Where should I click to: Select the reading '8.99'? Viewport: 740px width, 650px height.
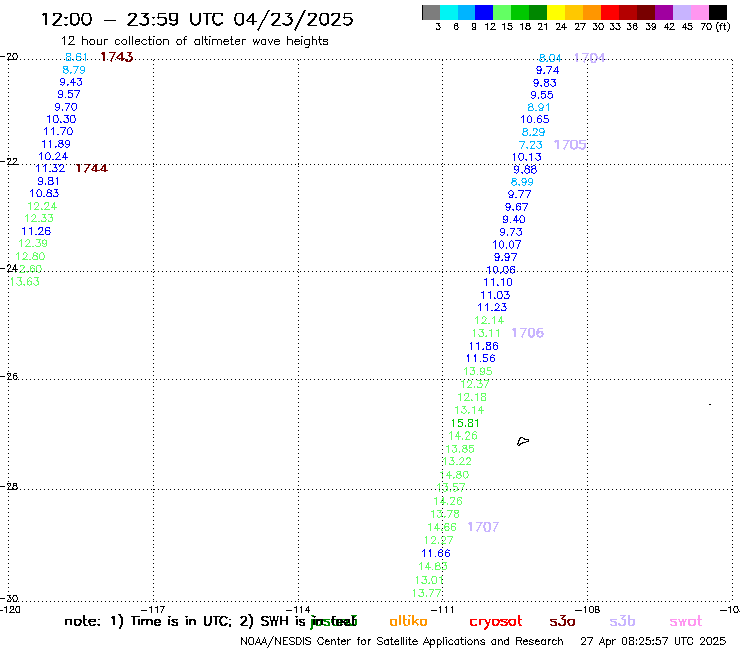[x=522, y=182]
